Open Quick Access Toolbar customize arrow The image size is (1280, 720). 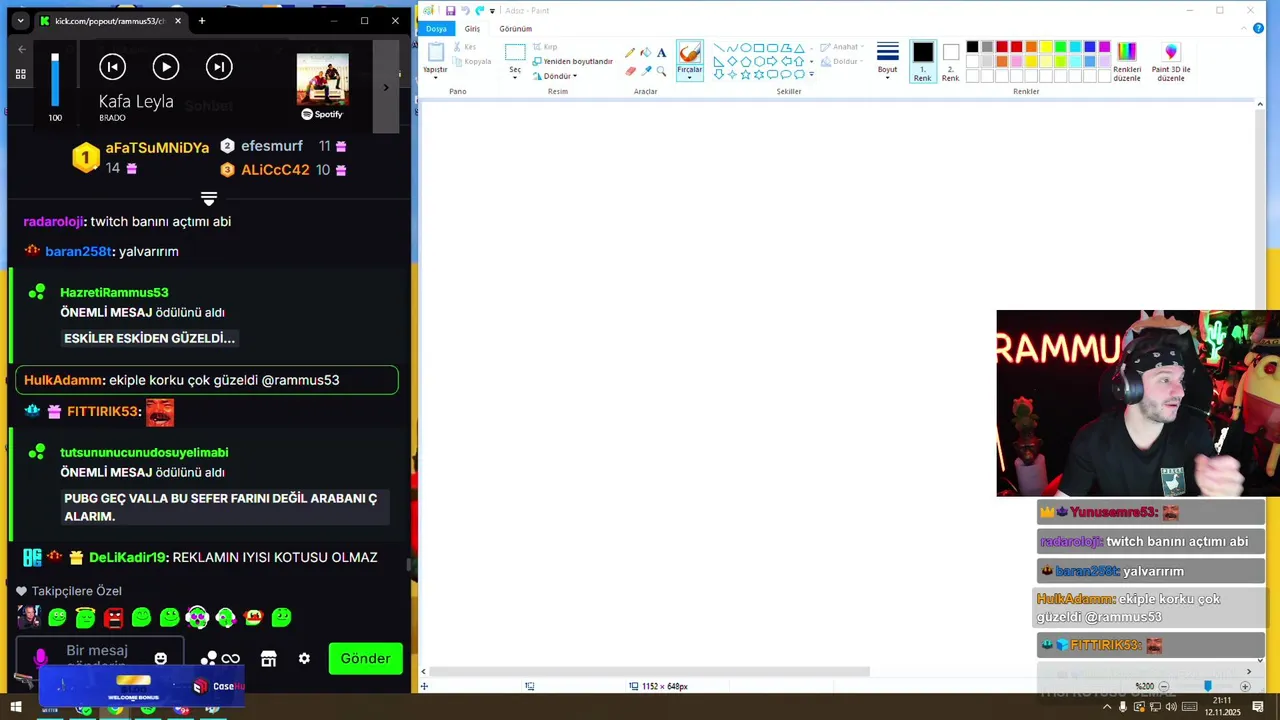pos(492,11)
